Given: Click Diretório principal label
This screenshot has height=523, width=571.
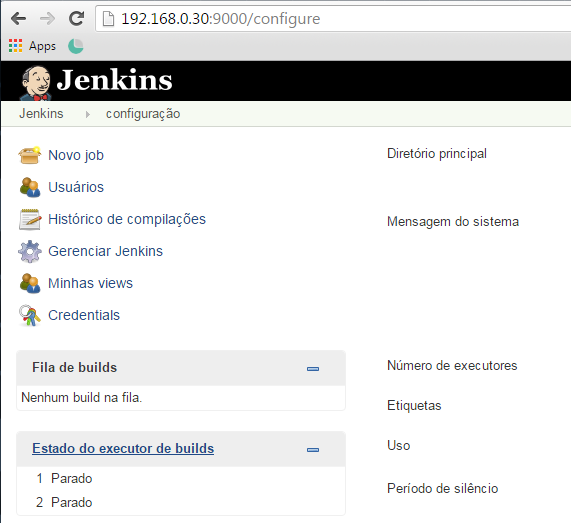Looking at the screenshot, I should tap(437, 154).
